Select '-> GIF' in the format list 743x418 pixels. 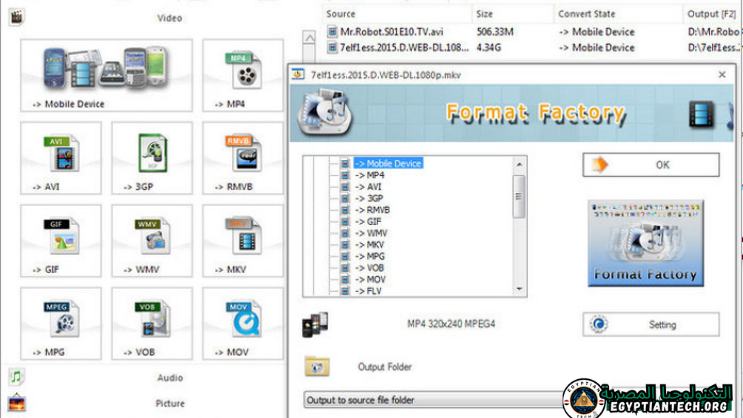click(x=368, y=221)
